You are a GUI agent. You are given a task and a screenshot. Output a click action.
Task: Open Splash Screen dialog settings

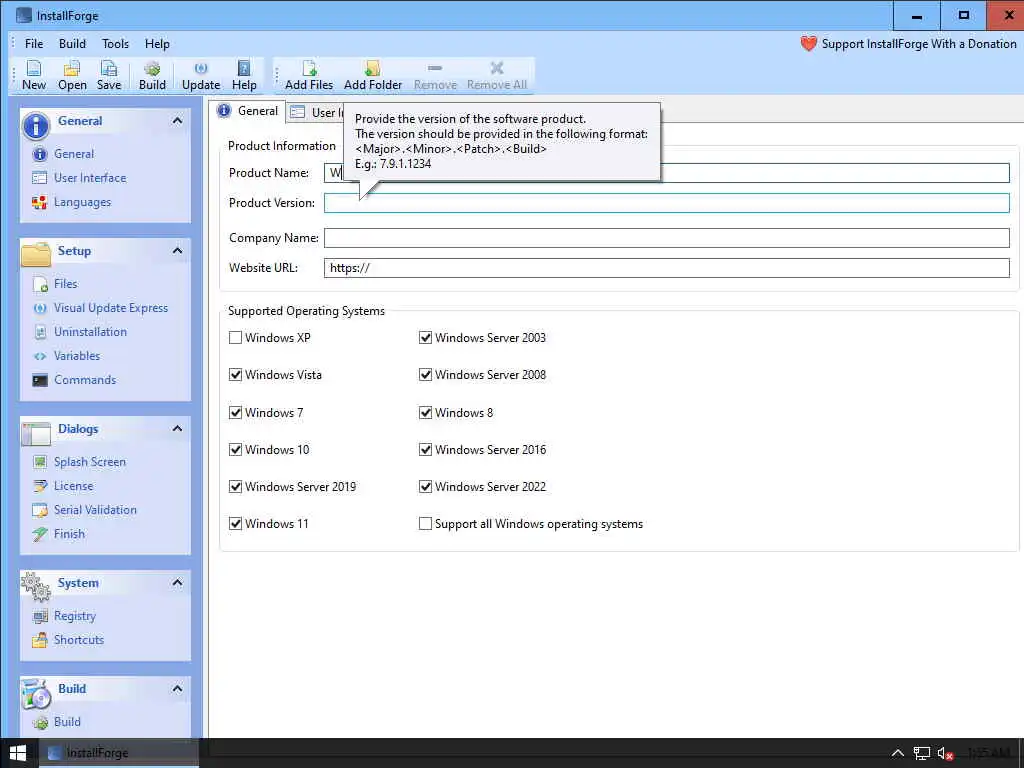[89, 462]
